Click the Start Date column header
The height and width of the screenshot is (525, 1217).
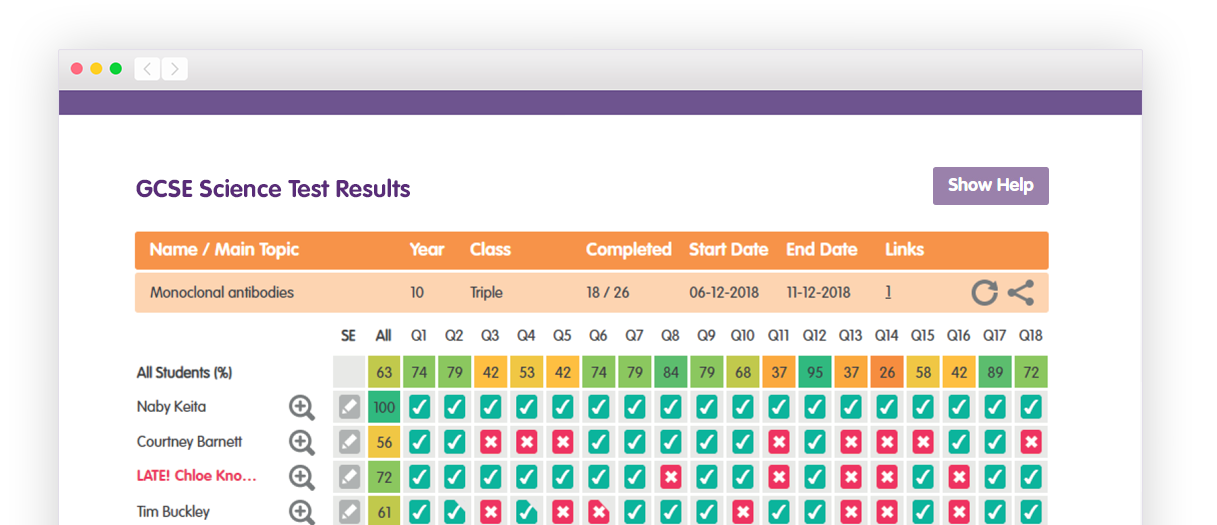pos(729,250)
